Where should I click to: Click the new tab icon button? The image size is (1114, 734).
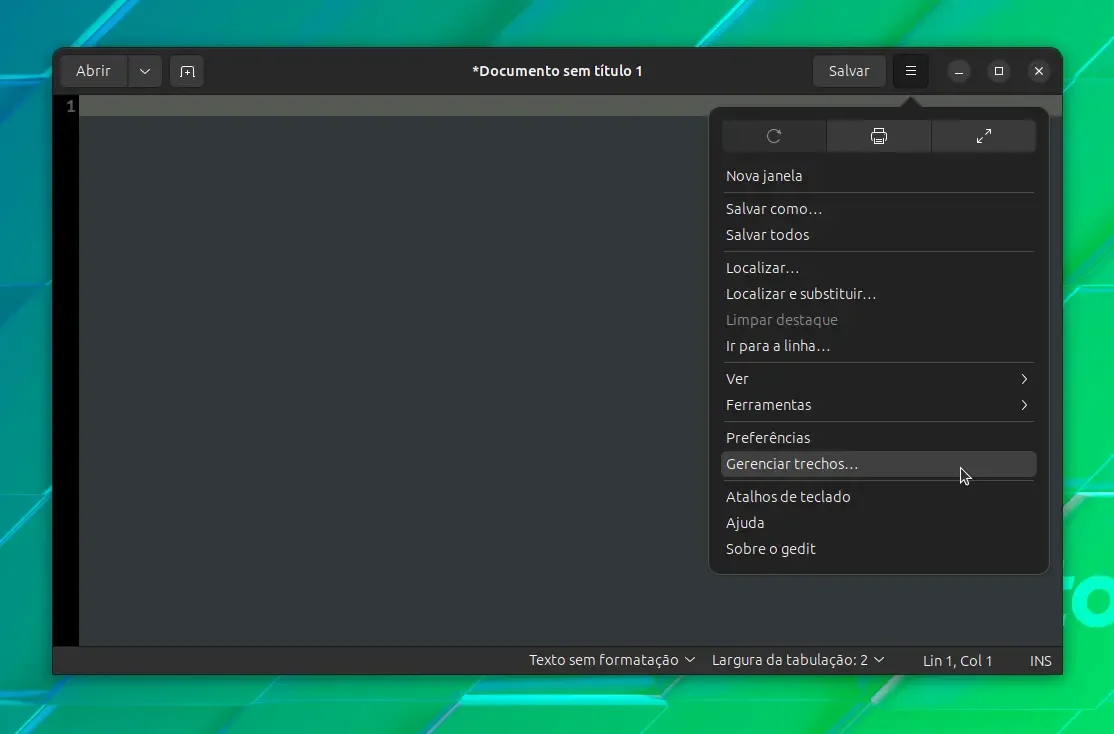187,71
